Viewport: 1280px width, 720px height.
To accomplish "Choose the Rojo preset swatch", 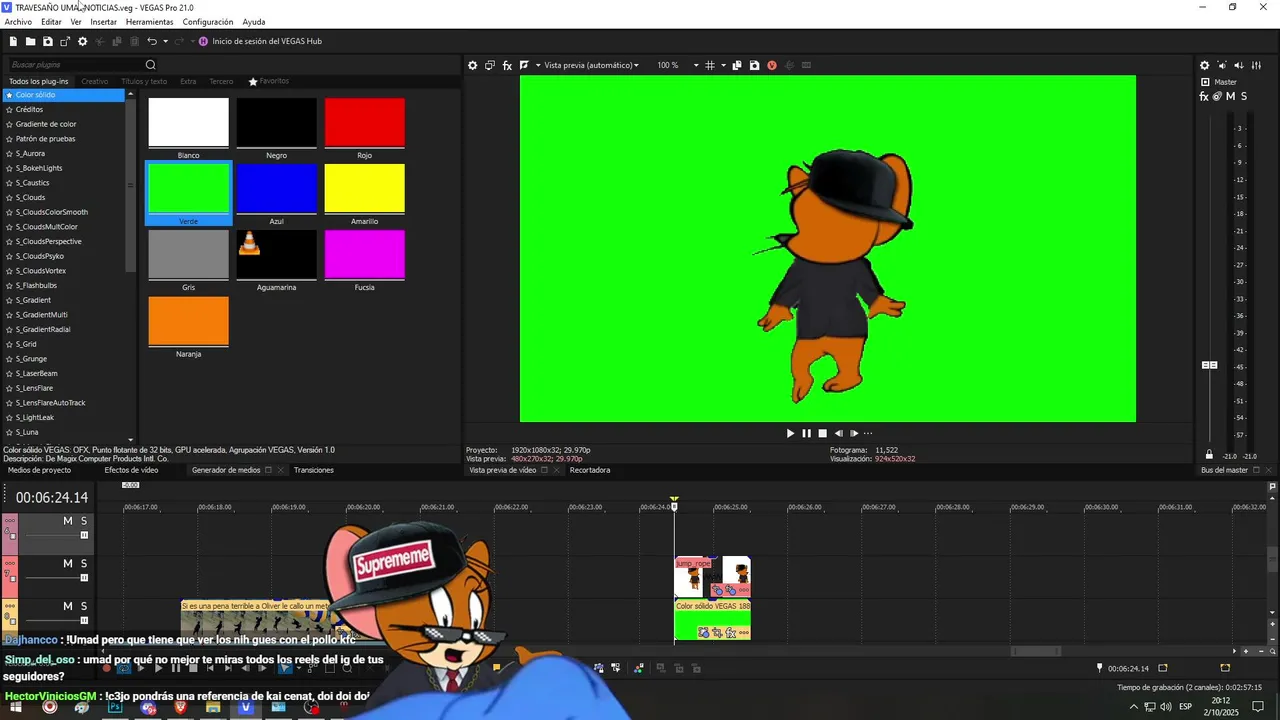I will tap(364, 122).
